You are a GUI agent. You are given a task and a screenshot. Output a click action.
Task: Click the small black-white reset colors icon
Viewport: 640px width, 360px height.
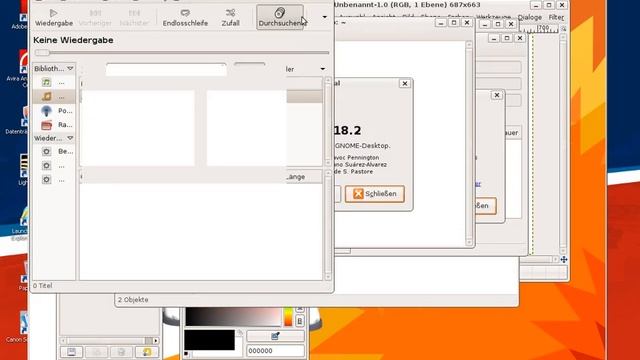coord(187,353)
